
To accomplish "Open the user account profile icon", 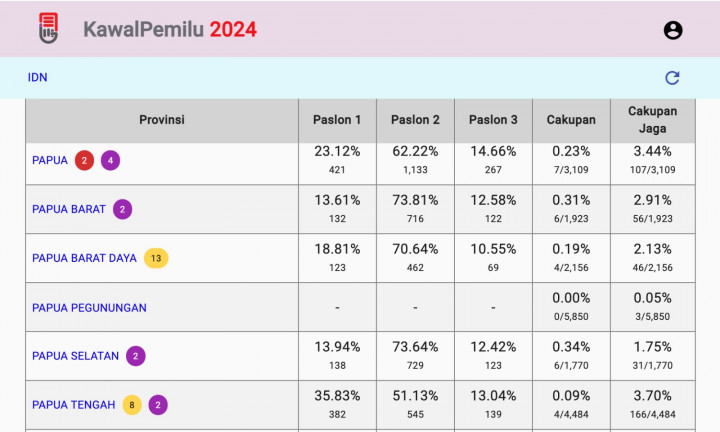I will [x=673, y=30].
